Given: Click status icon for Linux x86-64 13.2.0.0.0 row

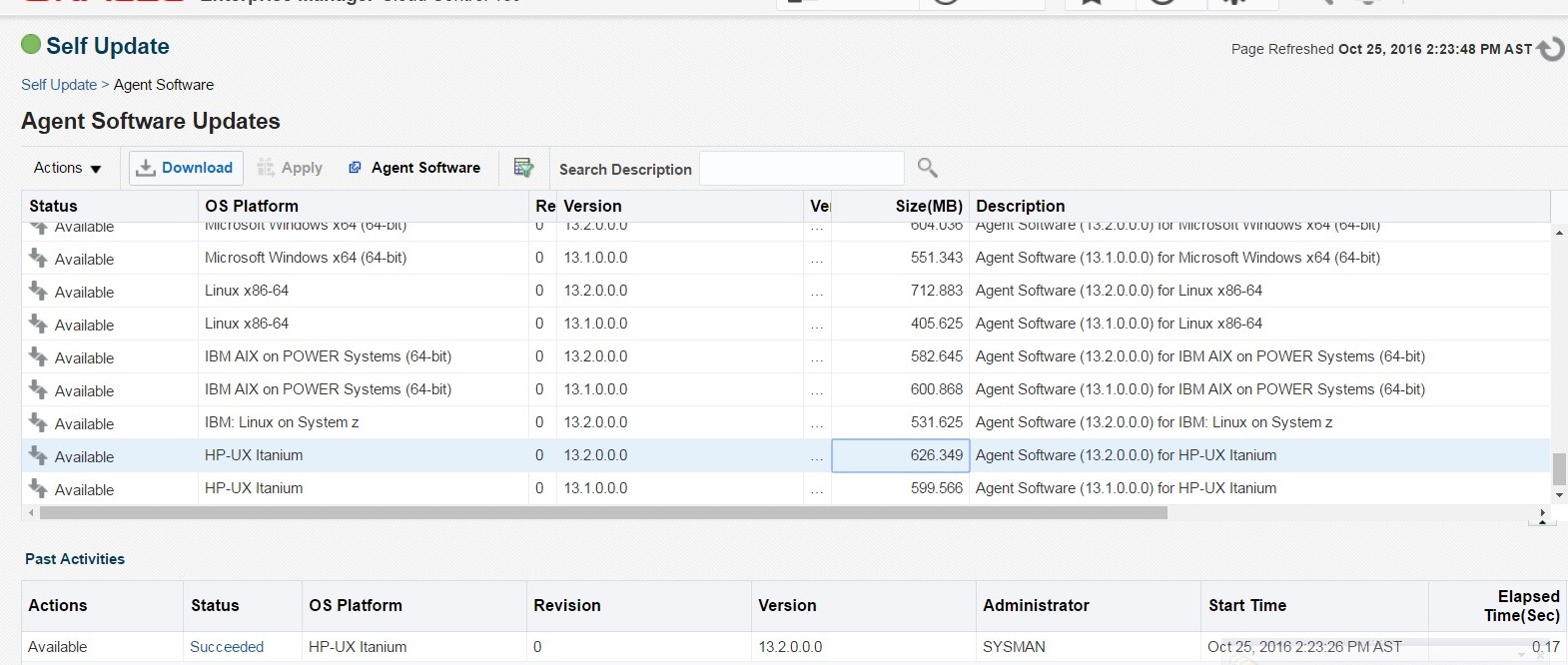Looking at the screenshot, I should pyautogui.click(x=39, y=291).
